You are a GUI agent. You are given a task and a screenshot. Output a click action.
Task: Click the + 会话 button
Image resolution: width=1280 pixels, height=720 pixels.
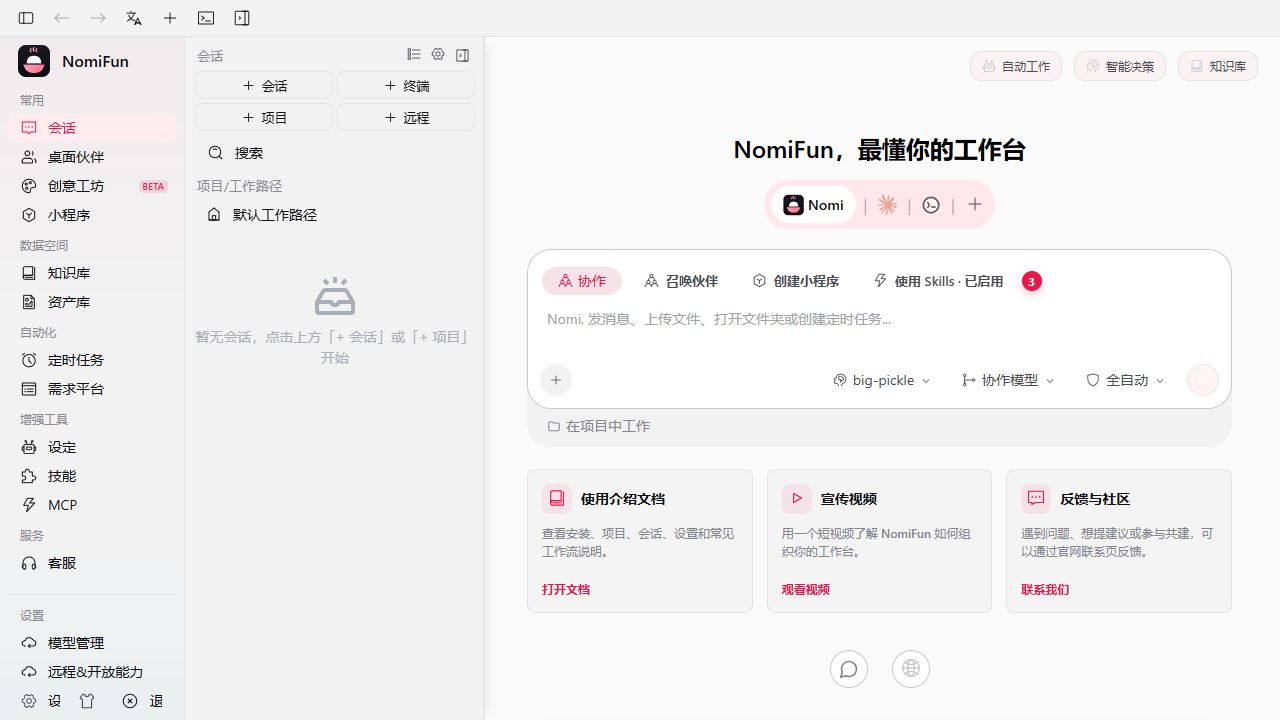pyautogui.click(x=264, y=86)
